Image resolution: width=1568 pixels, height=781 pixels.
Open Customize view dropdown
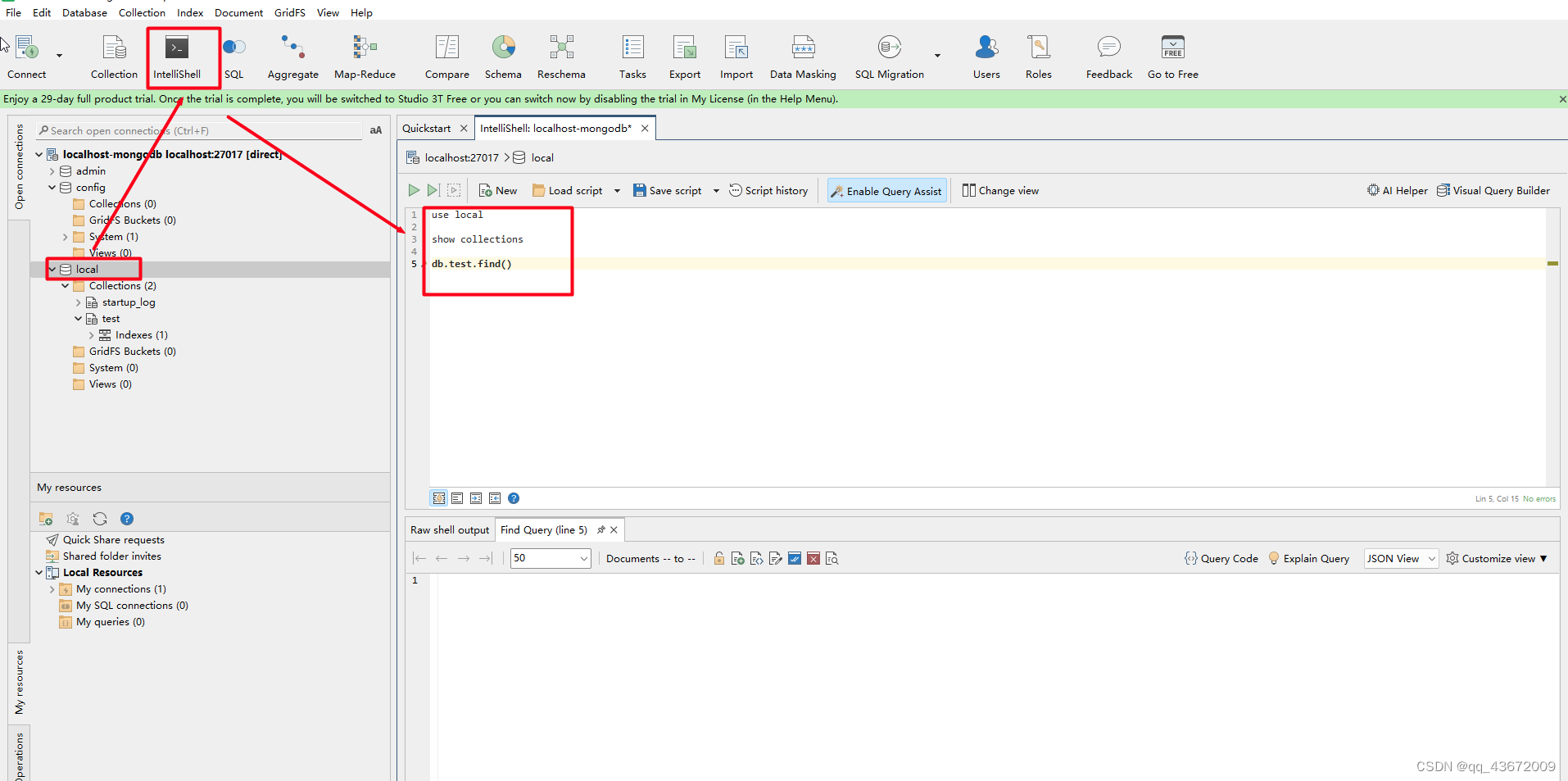click(1497, 558)
